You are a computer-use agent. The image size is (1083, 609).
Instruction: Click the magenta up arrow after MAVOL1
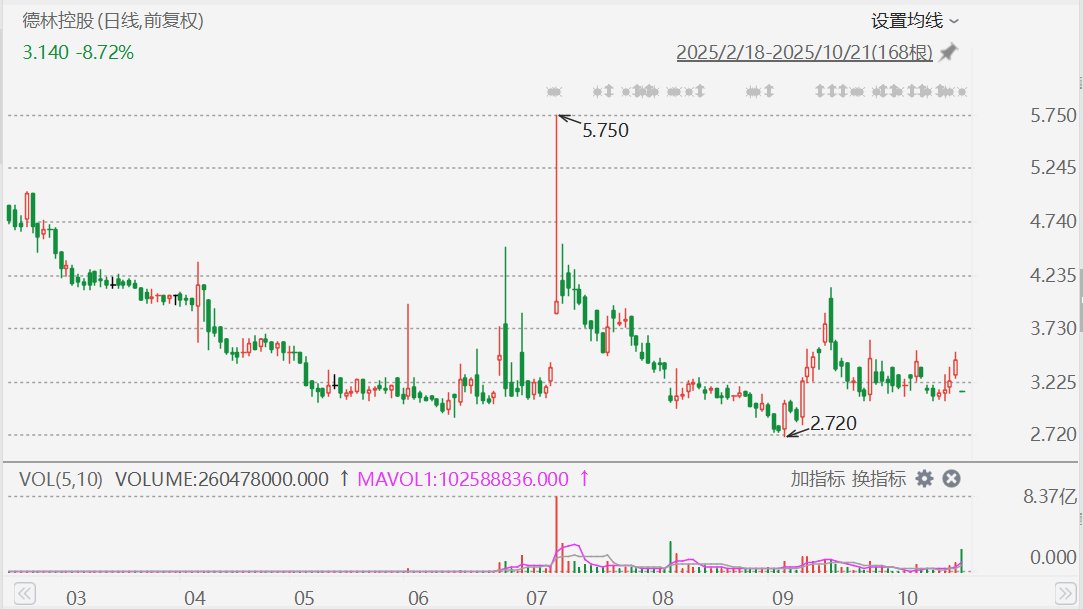point(584,478)
